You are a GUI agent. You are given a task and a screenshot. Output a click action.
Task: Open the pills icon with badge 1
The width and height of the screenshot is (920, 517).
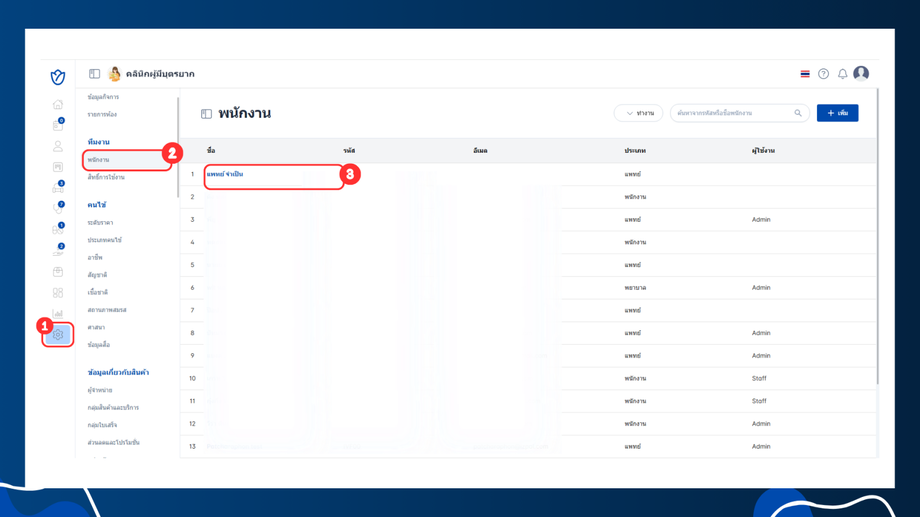click(58, 229)
